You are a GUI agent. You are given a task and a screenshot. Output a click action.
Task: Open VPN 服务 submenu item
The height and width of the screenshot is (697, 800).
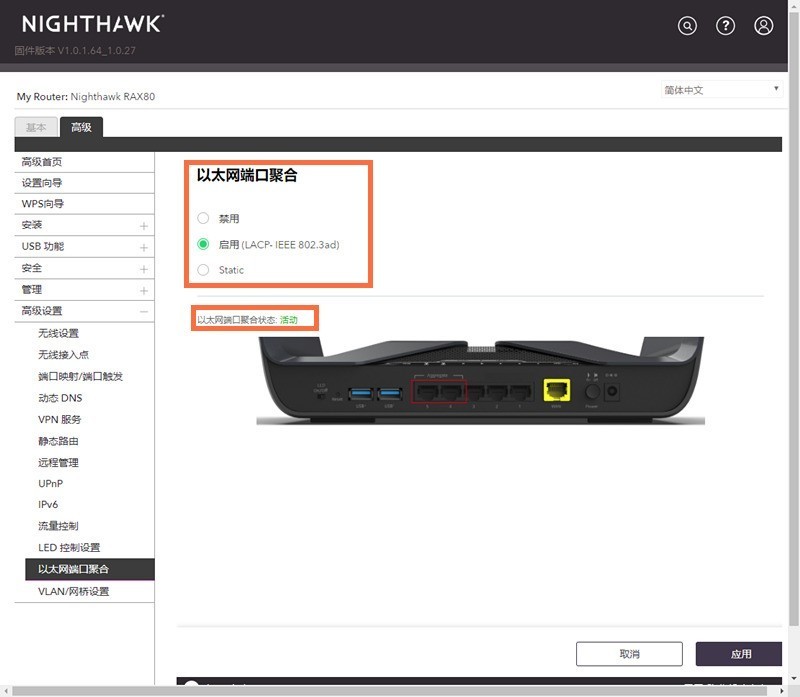point(59,419)
